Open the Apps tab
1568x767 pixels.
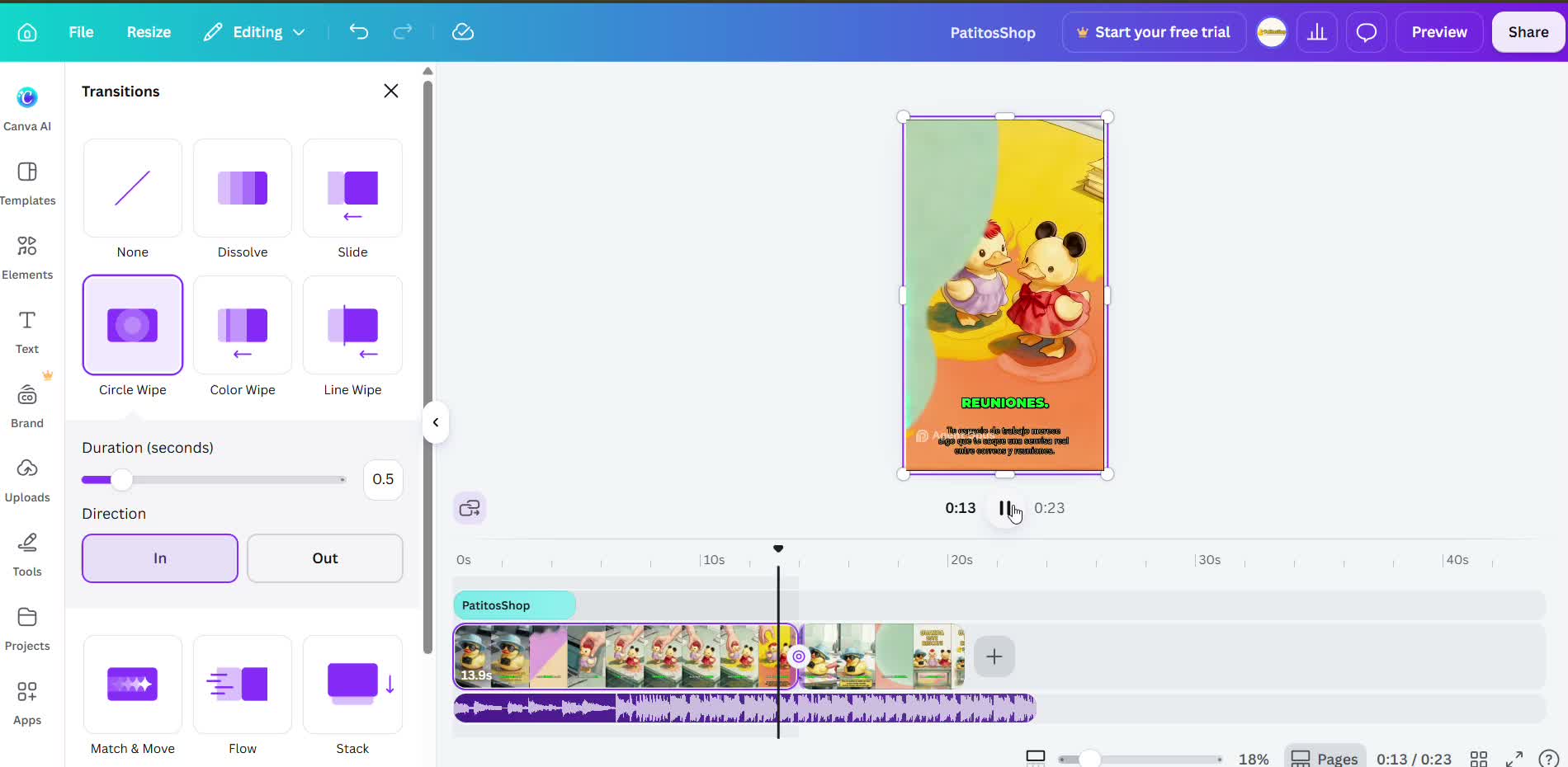(x=27, y=703)
